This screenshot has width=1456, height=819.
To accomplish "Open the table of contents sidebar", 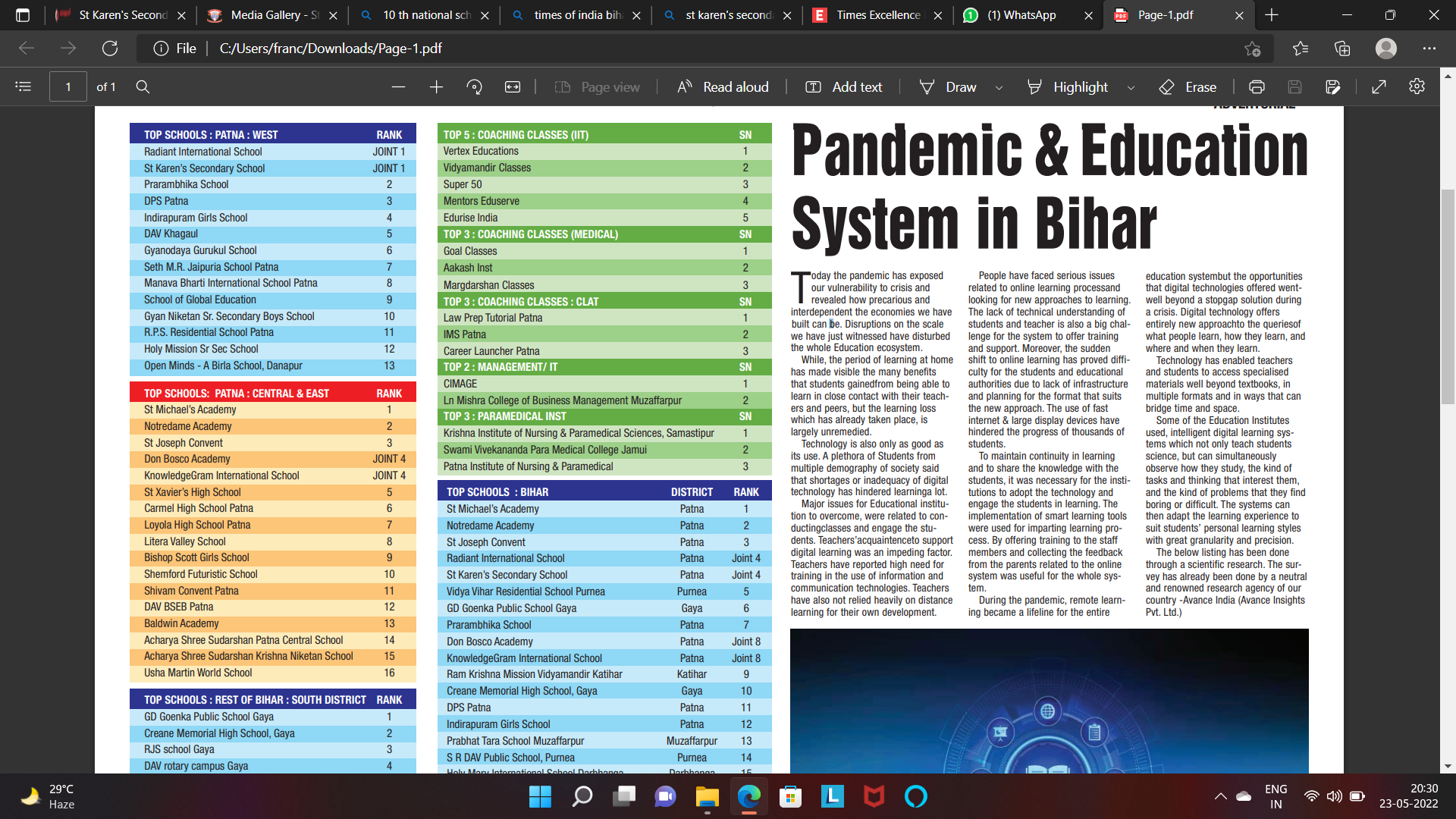I will (23, 87).
